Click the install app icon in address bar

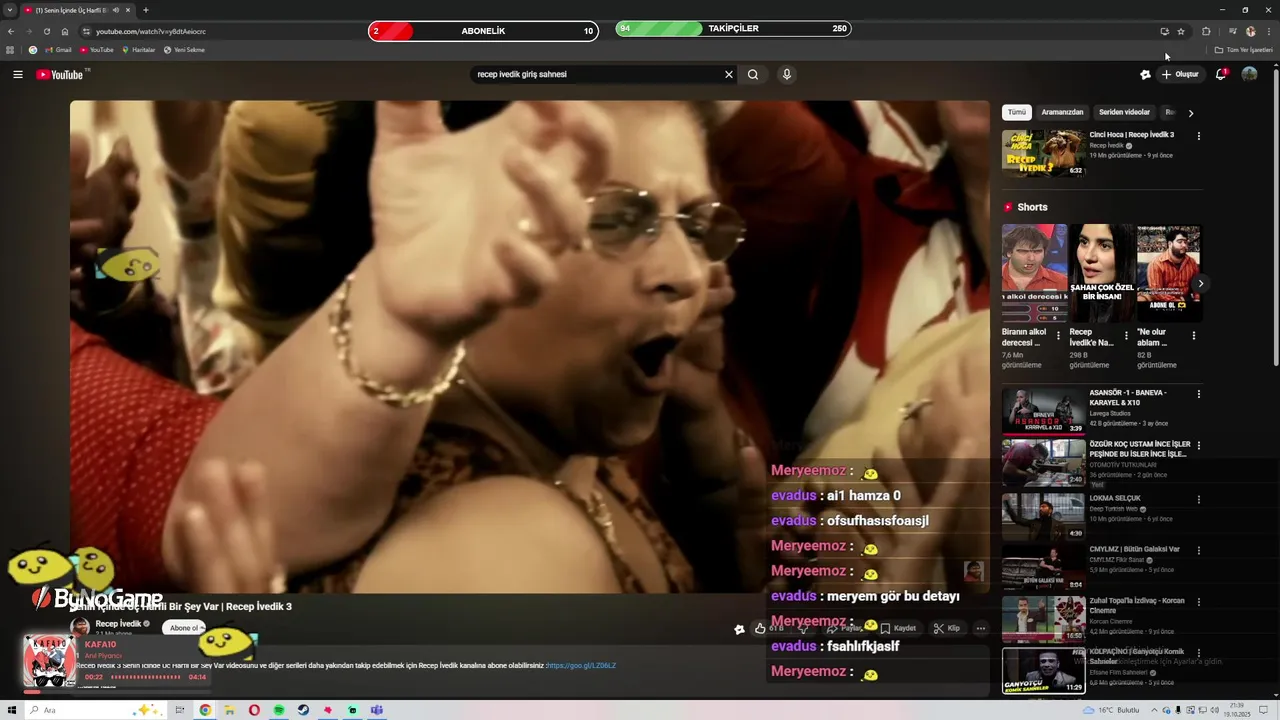pos(1164,31)
